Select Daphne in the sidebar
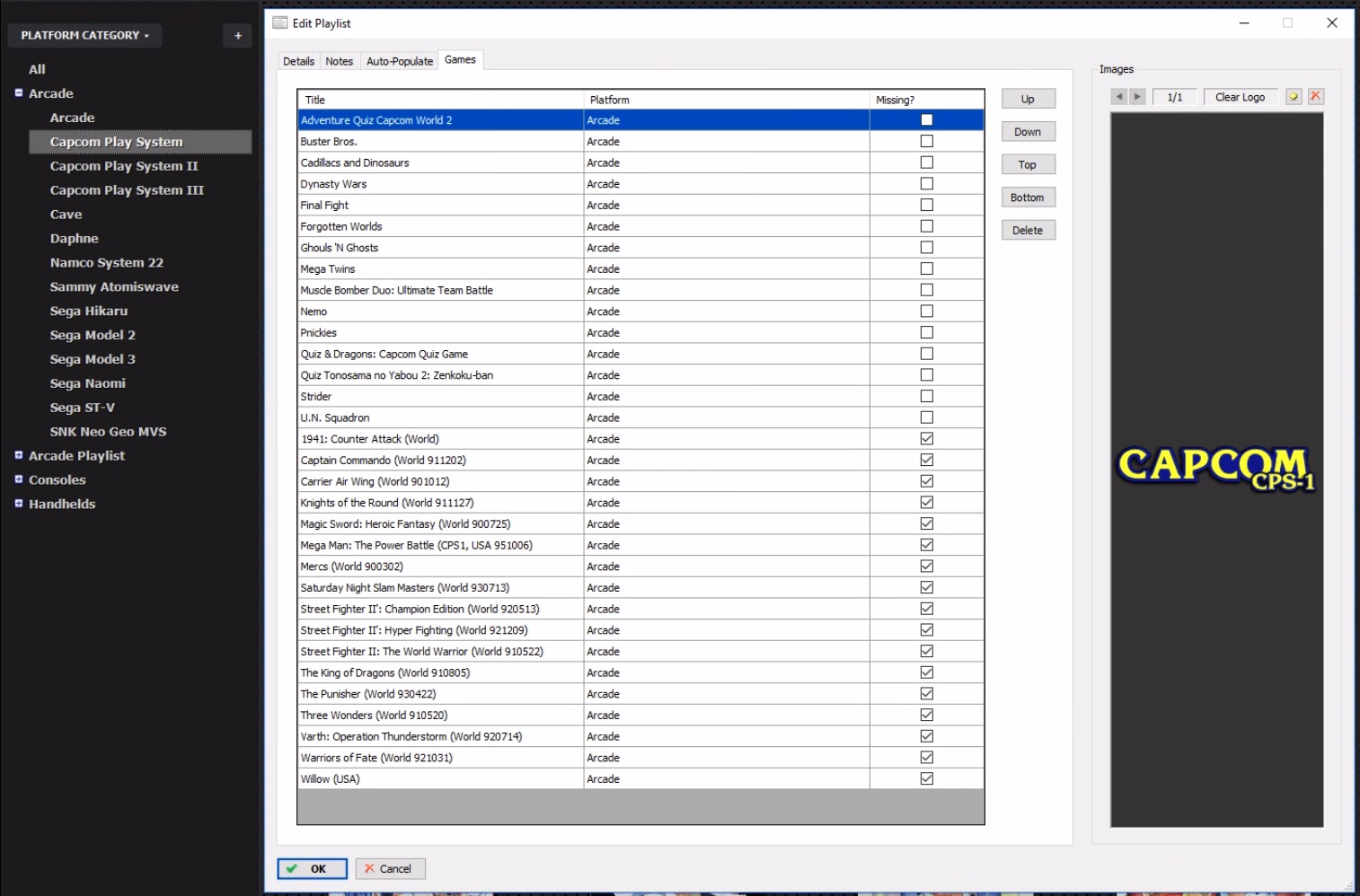 (x=75, y=239)
